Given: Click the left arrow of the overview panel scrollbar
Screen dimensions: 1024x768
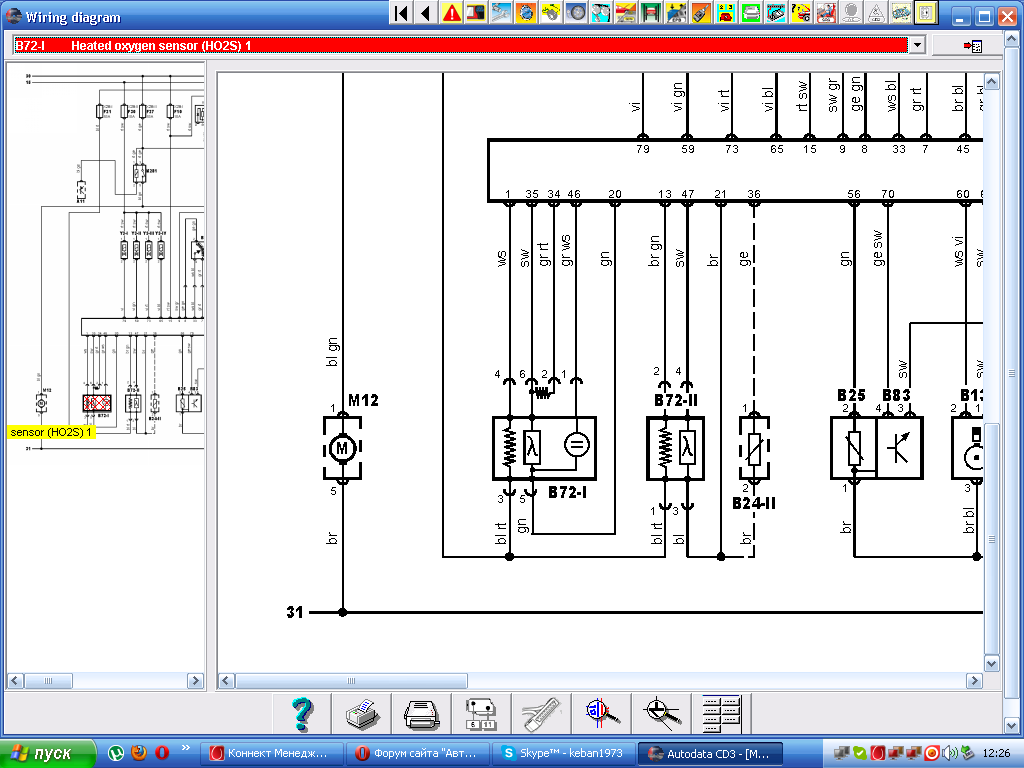Looking at the screenshot, I should [x=15, y=680].
